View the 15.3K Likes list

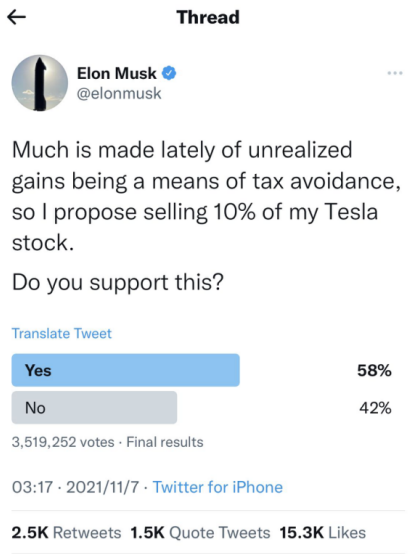pos(323,532)
